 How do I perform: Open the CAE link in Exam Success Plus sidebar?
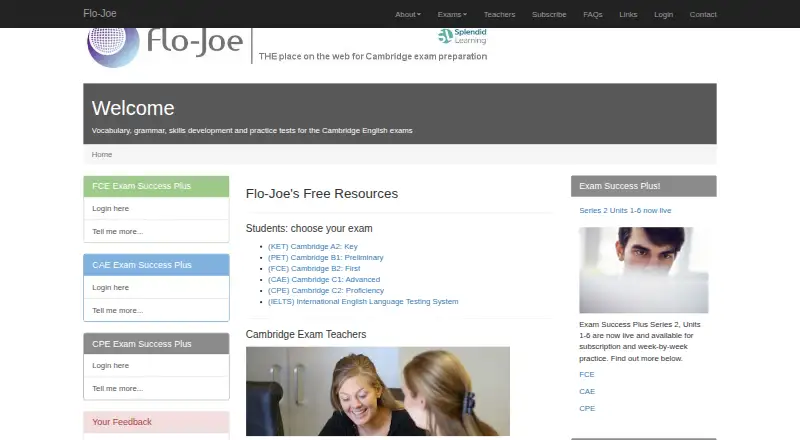587,392
